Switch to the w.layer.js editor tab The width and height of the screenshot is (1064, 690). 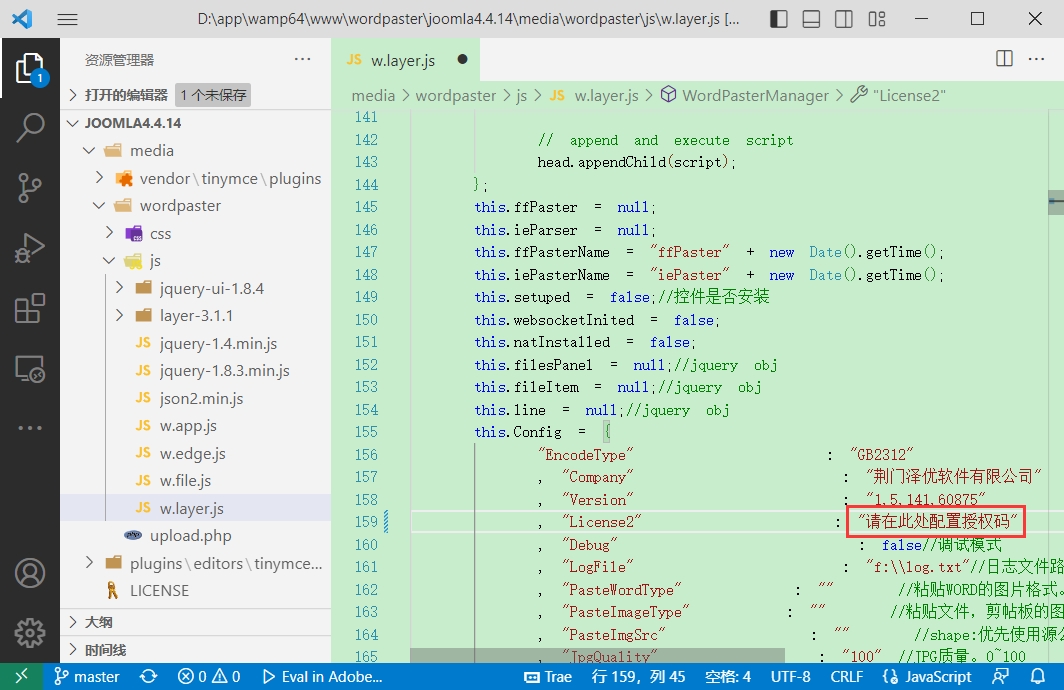403,60
